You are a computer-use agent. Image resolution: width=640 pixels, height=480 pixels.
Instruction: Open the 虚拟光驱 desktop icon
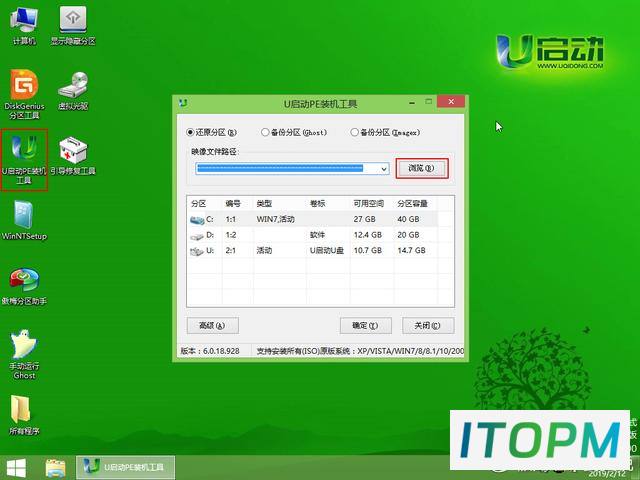73,91
